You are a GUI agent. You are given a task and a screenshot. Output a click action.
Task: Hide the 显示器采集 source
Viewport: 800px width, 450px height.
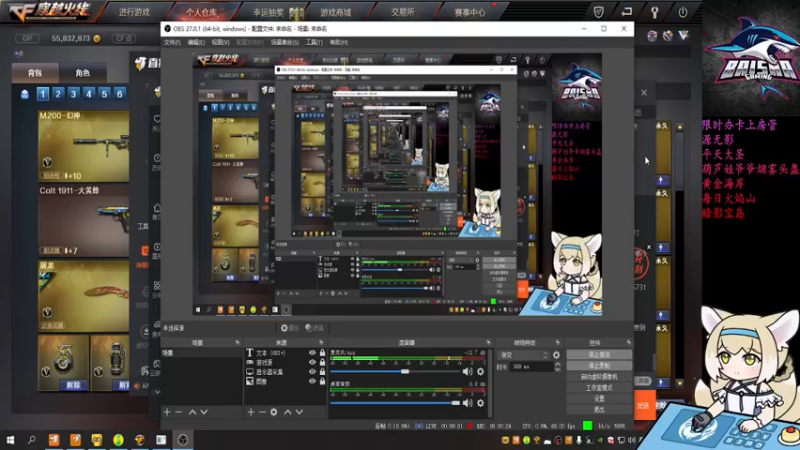coord(312,372)
